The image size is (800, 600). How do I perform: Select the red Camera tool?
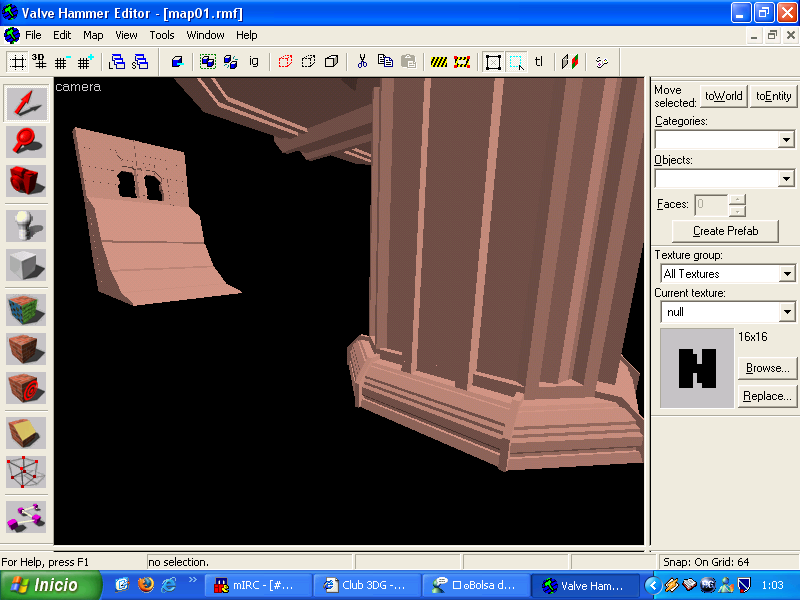click(x=26, y=181)
